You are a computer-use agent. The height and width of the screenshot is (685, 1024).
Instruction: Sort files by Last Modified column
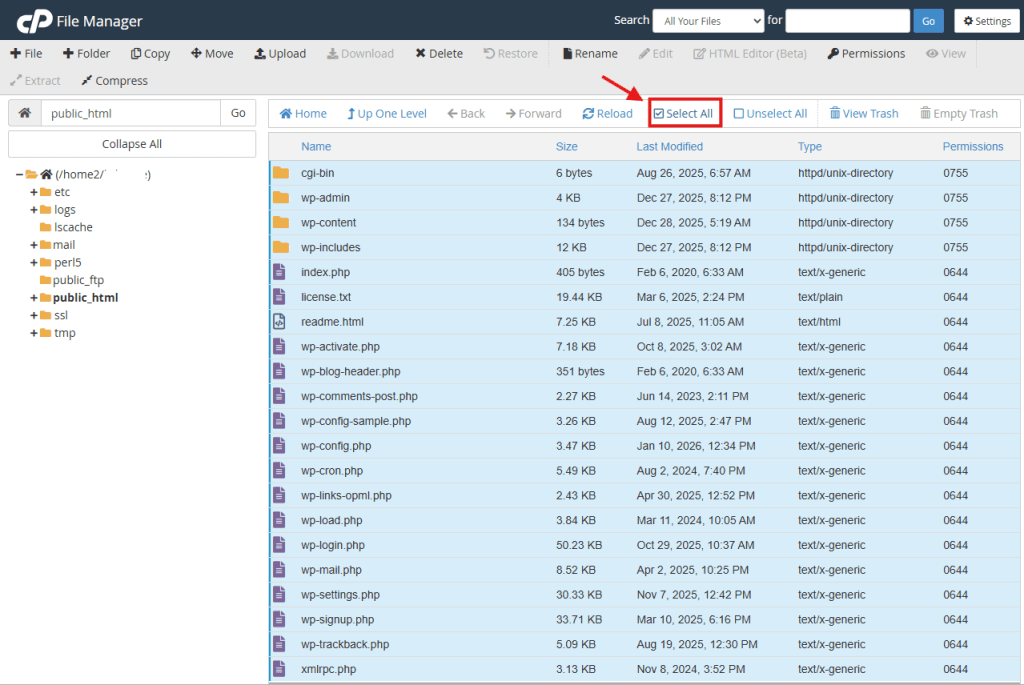tap(668, 147)
